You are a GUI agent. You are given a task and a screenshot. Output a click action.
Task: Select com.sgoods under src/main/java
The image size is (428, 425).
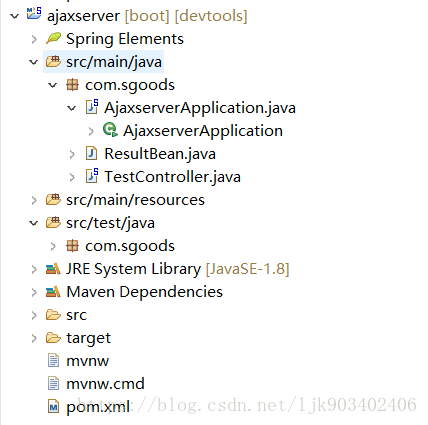click(130, 85)
